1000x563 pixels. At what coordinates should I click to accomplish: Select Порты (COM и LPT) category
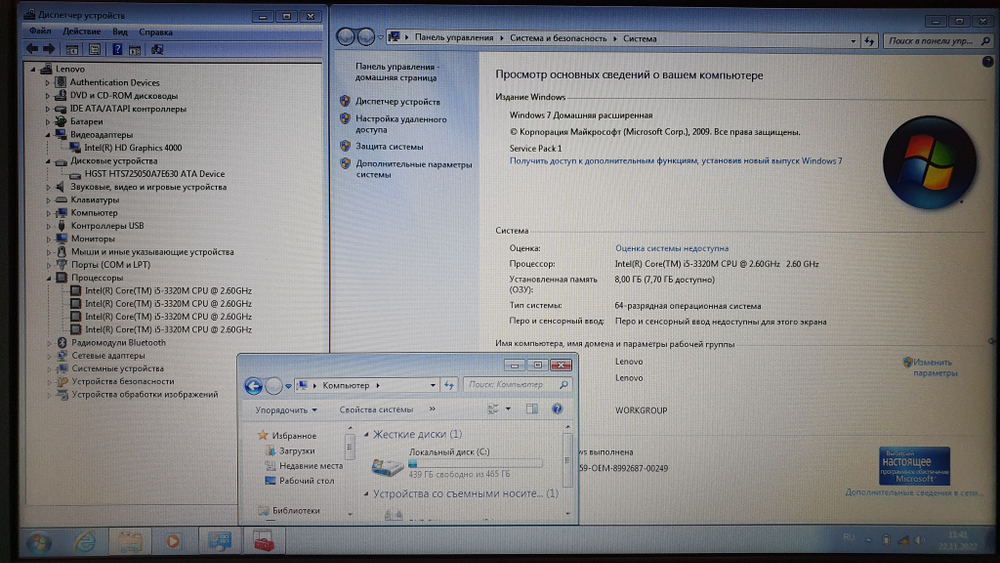110,265
